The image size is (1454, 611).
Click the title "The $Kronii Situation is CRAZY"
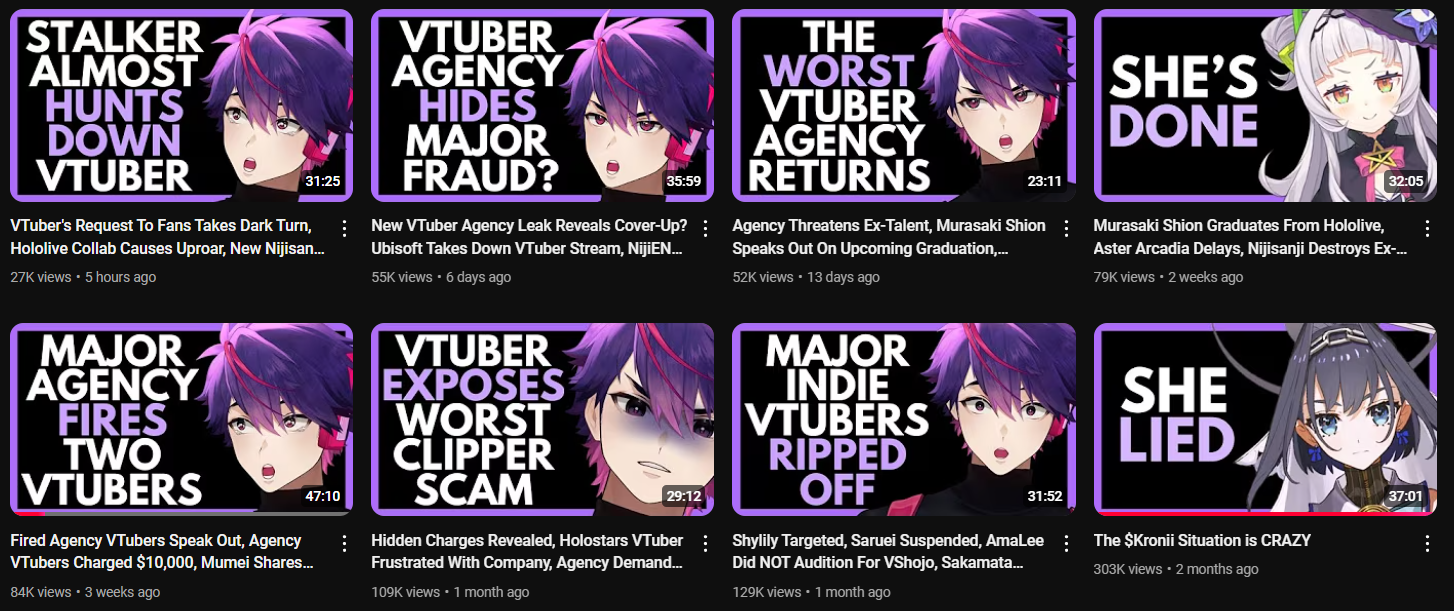1202,541
